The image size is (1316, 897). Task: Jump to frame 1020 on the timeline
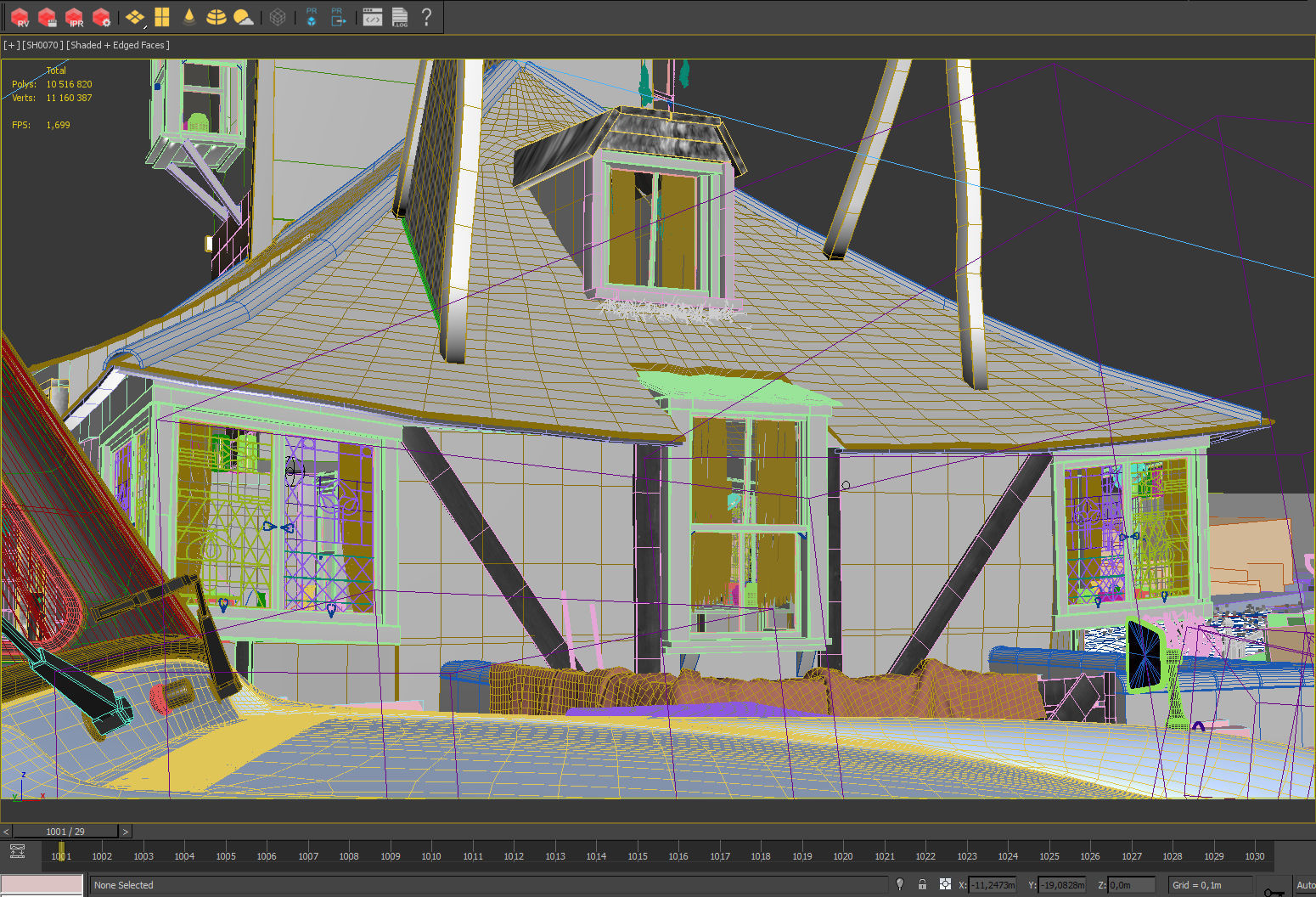coord(843,856)
